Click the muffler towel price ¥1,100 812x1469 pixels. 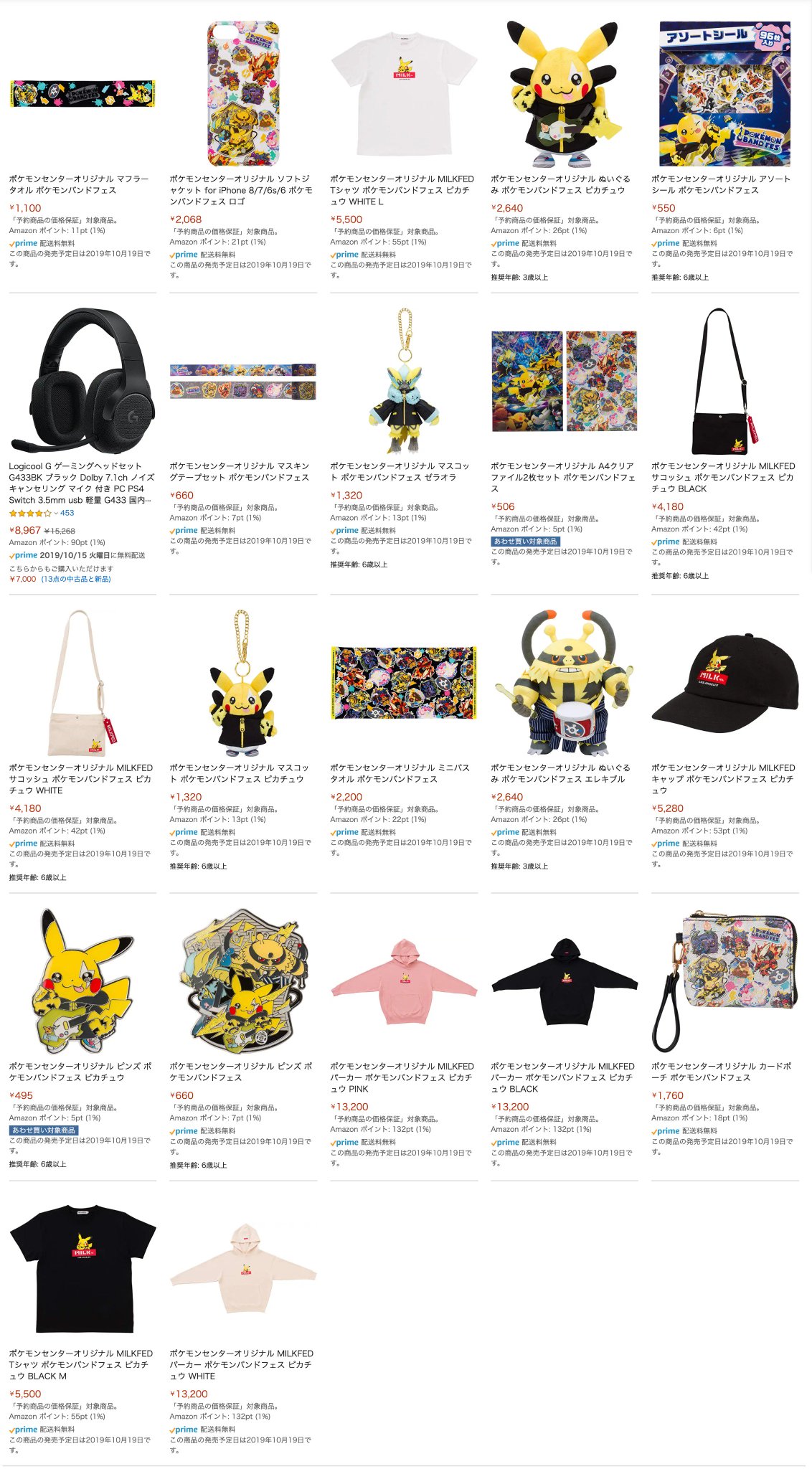25,208
